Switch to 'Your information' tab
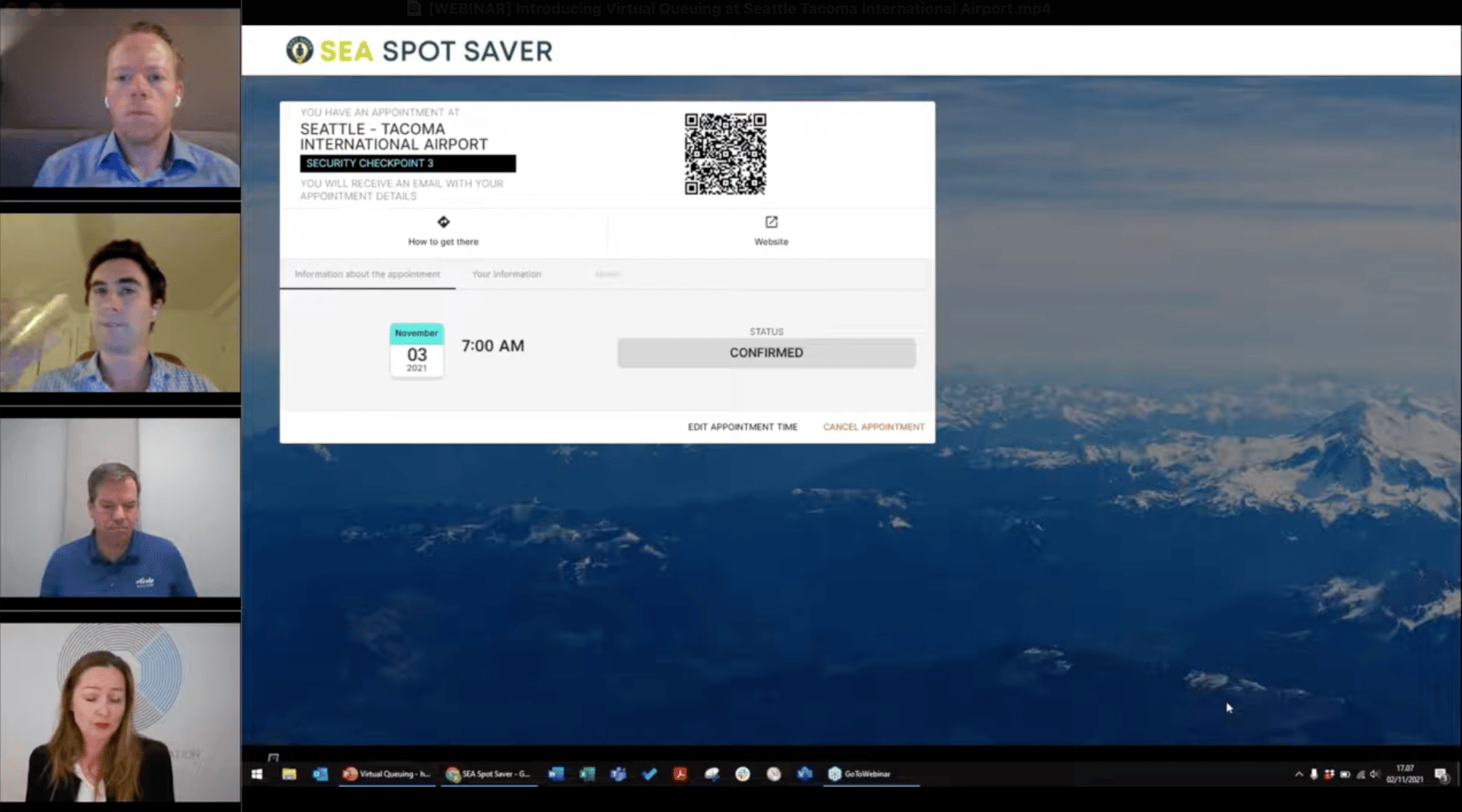Viewport: 1462px width, 812px height. pos(507,274)
